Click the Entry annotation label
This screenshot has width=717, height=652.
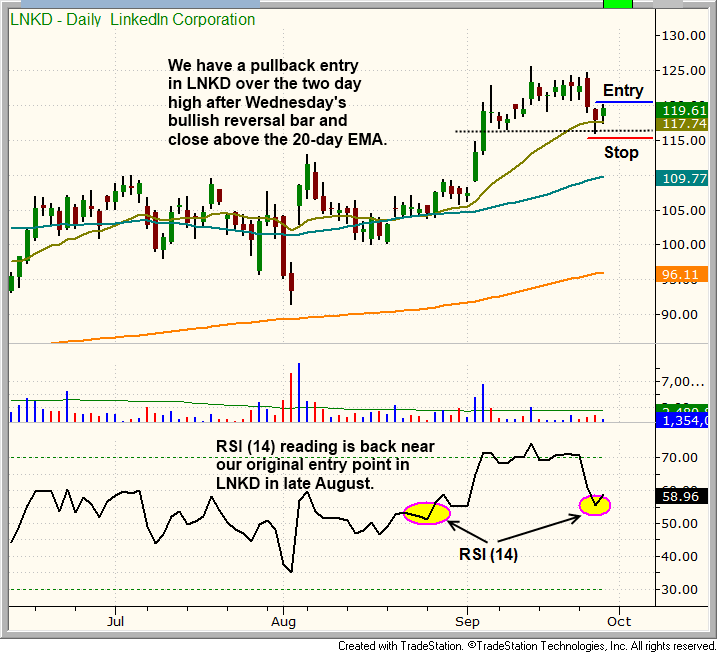(x=623, y=91)
